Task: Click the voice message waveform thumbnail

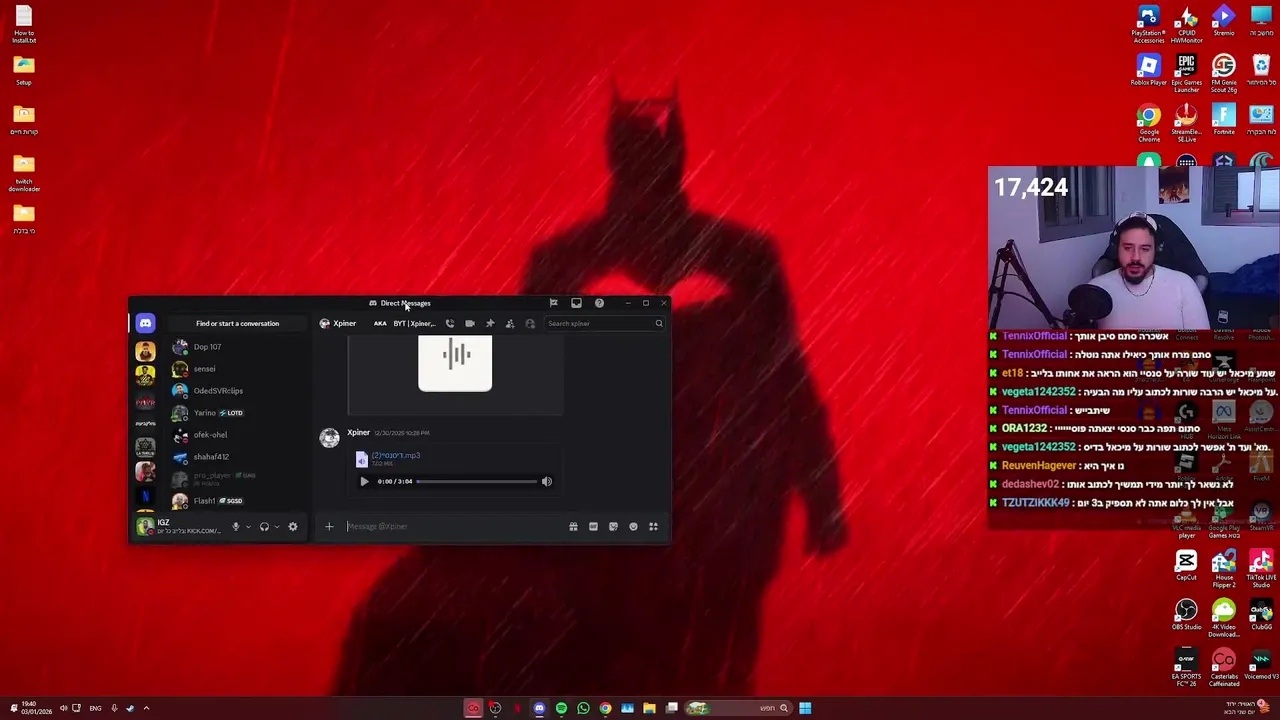Action: [x=455, y=362]
